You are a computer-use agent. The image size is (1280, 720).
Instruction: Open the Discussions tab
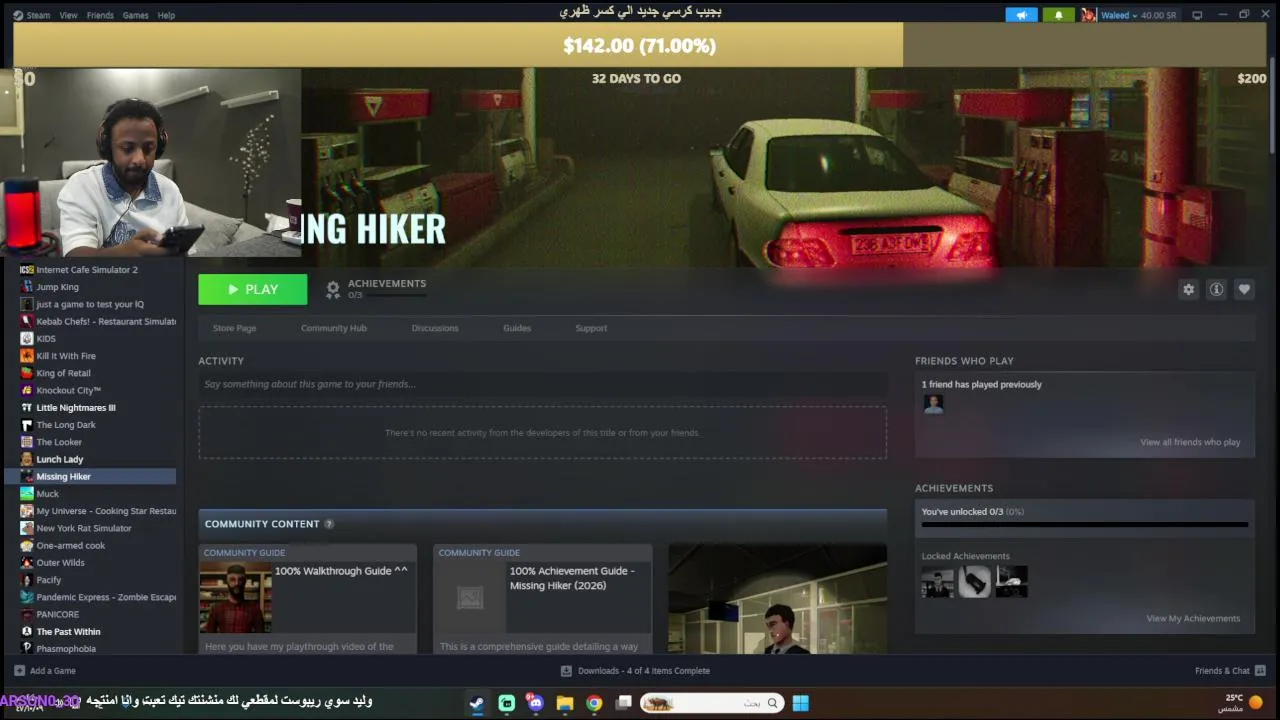pos(435,328)
